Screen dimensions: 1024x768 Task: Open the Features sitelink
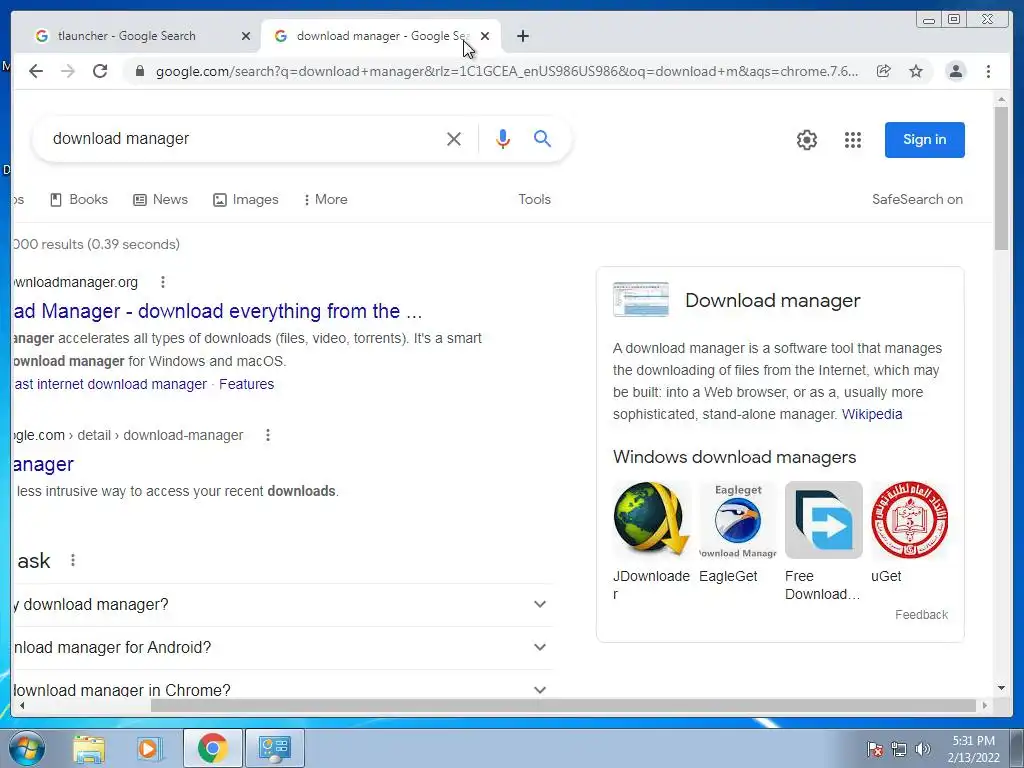[246, 384]
